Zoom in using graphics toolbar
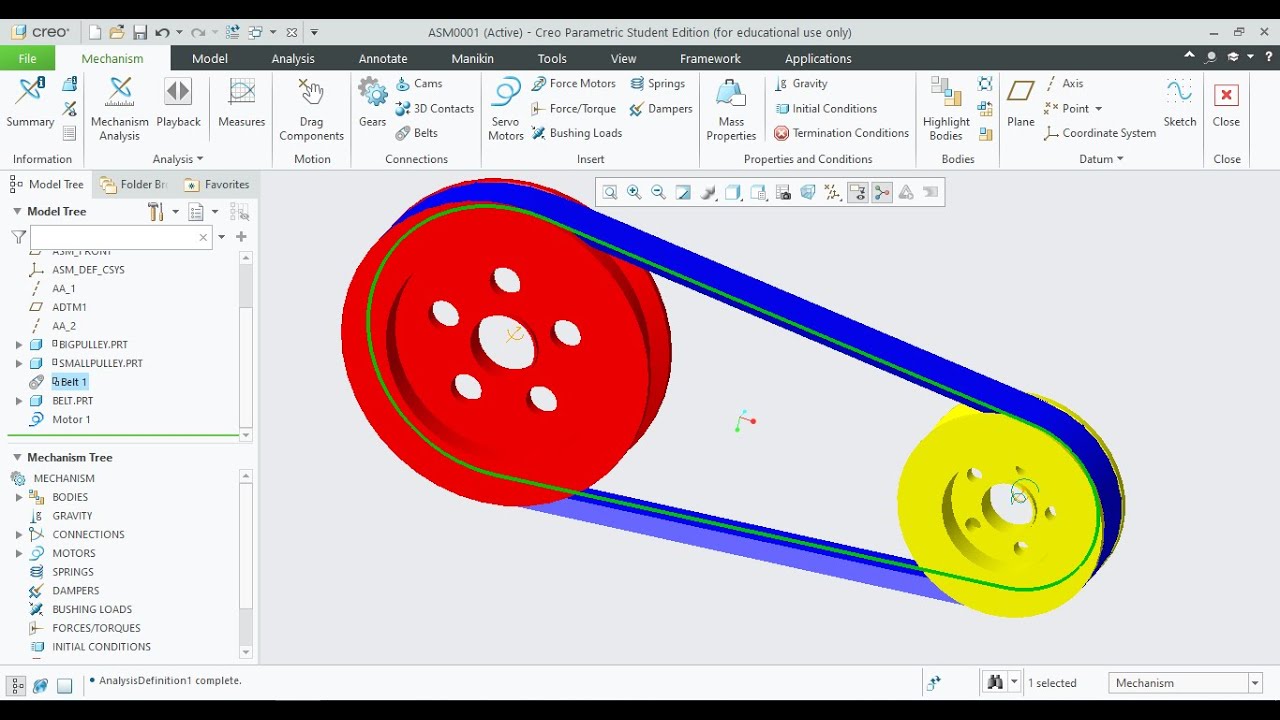Viewport: 1280px width, 720px height. pyautogui.click(x=634, y=193)
